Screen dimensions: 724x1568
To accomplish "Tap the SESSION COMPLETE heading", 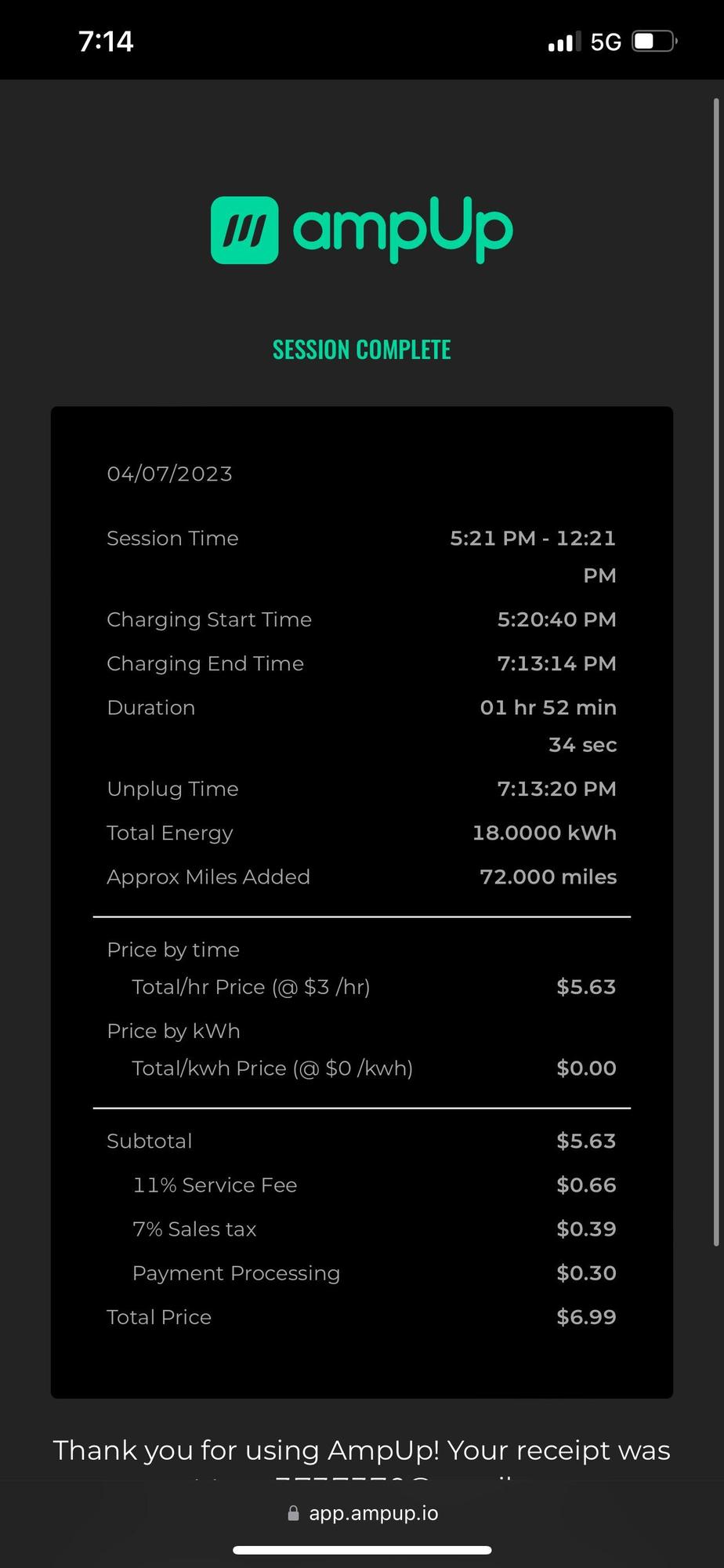I will (362, 350).
